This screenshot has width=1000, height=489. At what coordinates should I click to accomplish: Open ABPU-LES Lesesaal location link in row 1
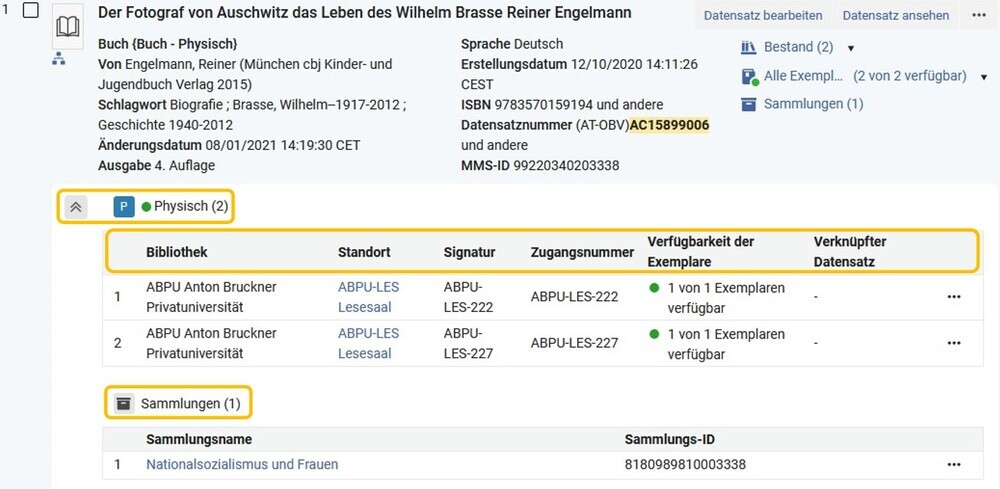[369, 297]
